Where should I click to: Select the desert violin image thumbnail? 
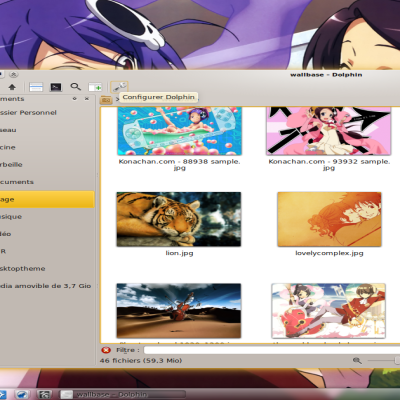coord(179,311)
